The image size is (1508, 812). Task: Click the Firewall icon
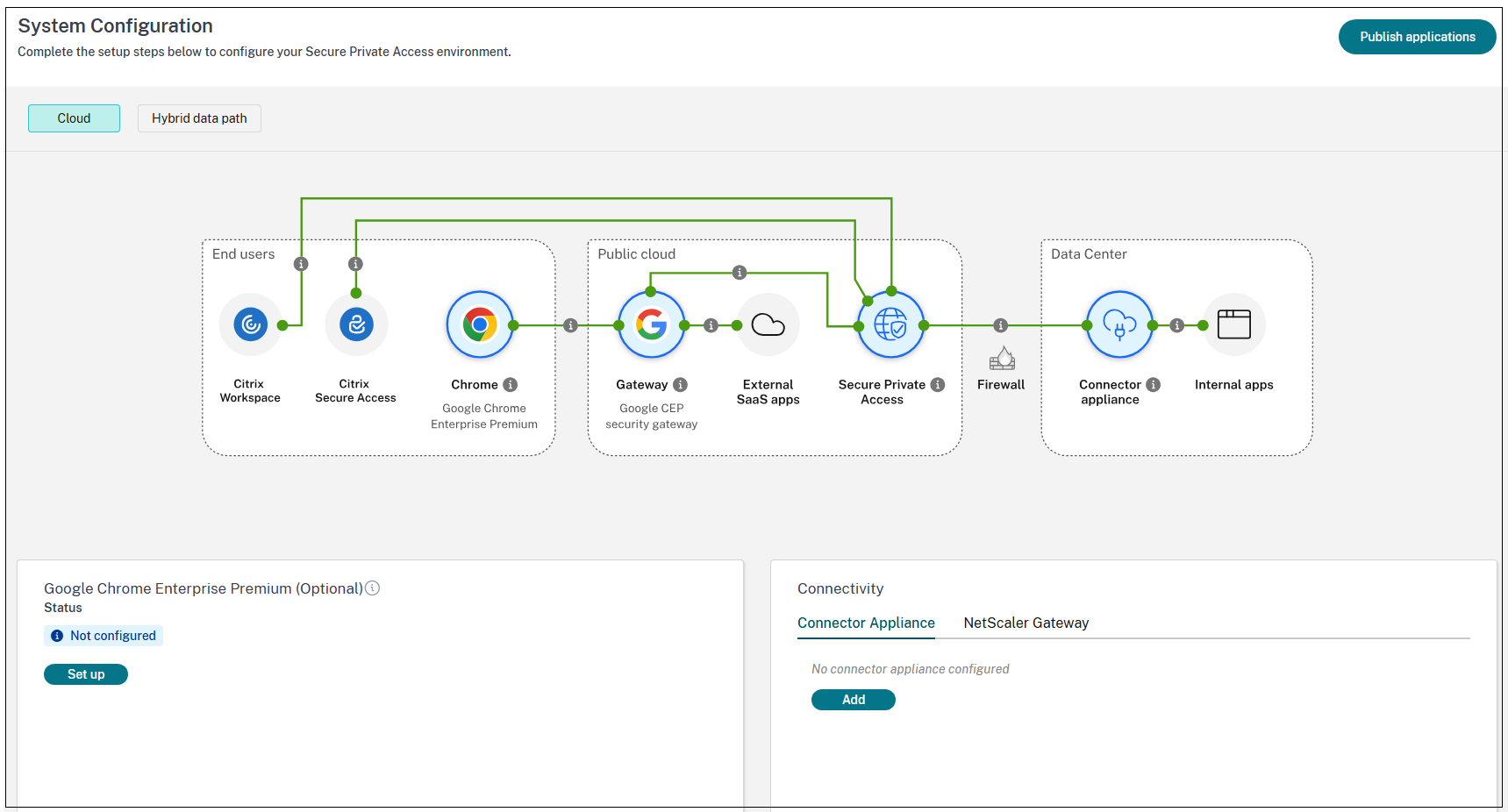(x=1002, y=359)
